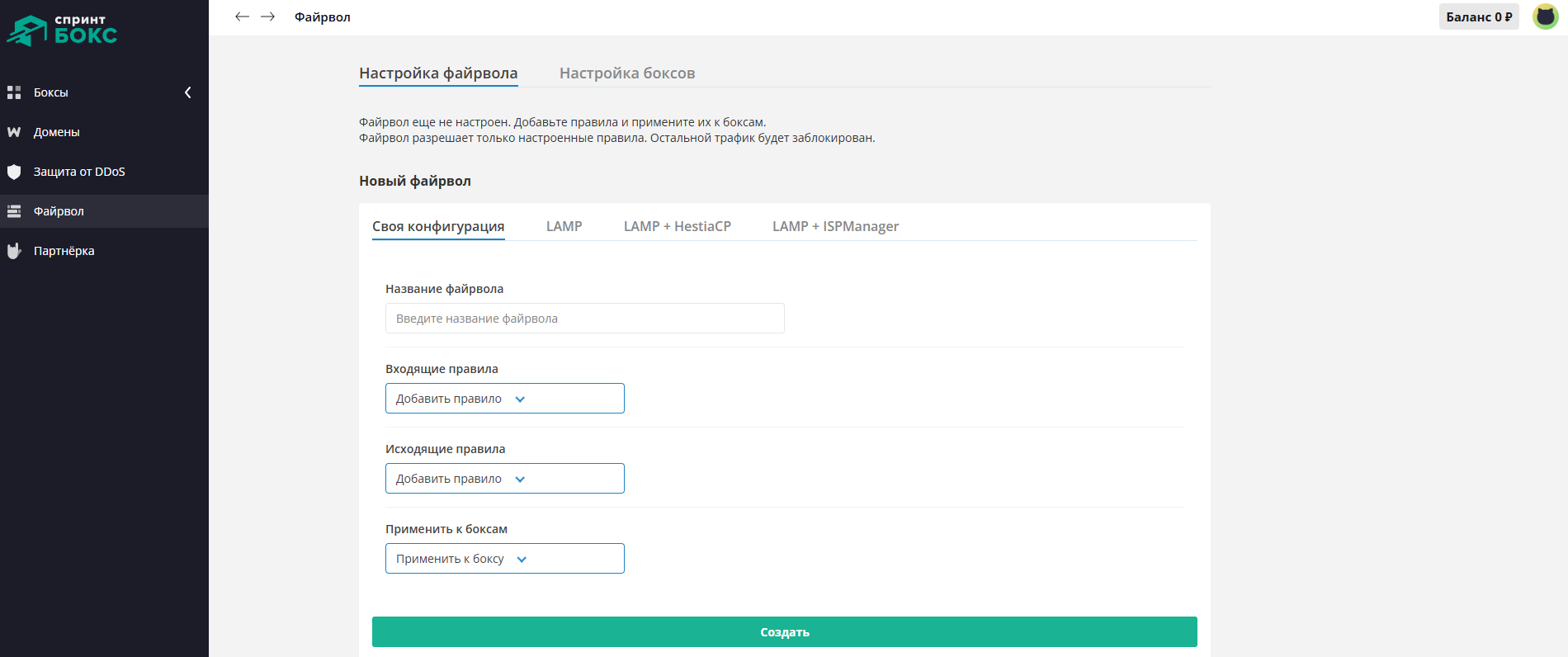
Task: Choose the plain LAMP preset tab
Action: click(564, 226)
